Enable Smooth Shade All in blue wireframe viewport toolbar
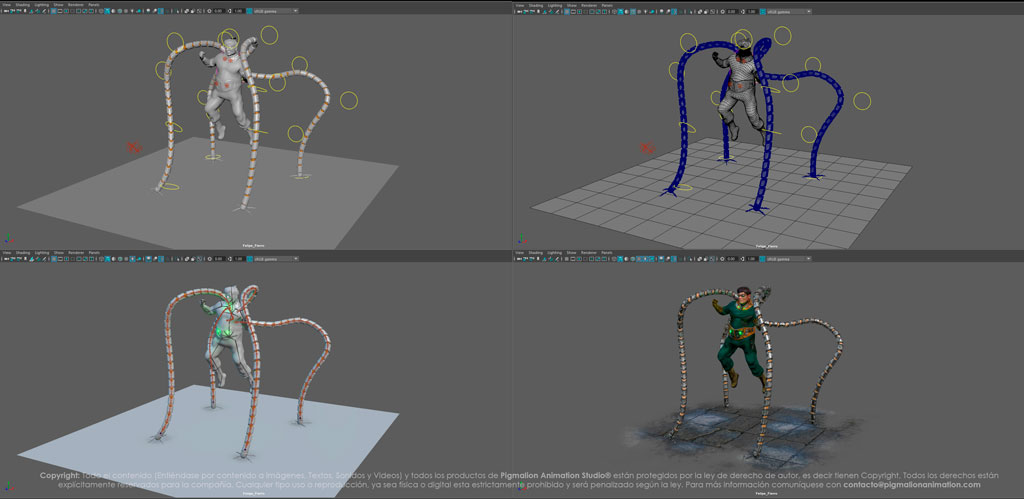Image resolution: width=1024 pixels, height=499 pixels. (x=620, y=11)
